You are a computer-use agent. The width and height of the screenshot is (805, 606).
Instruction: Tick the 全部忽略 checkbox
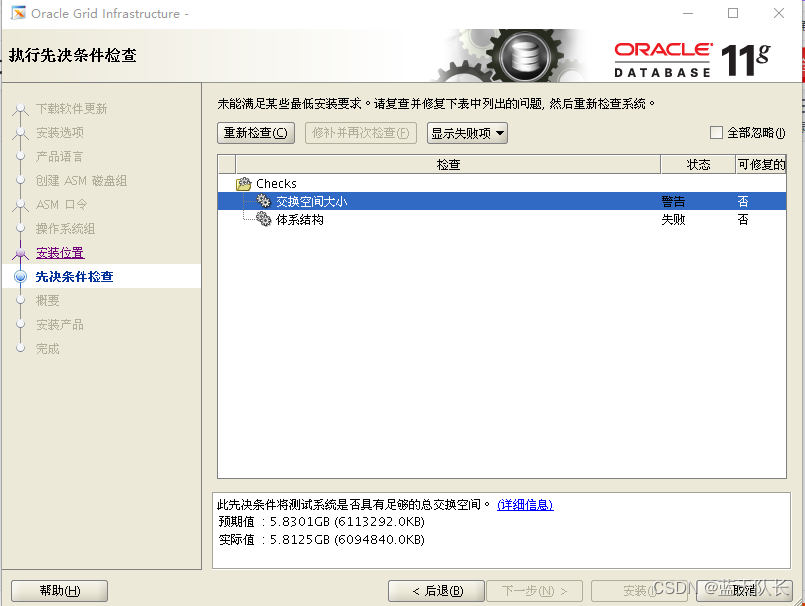(x=716, y=132)
